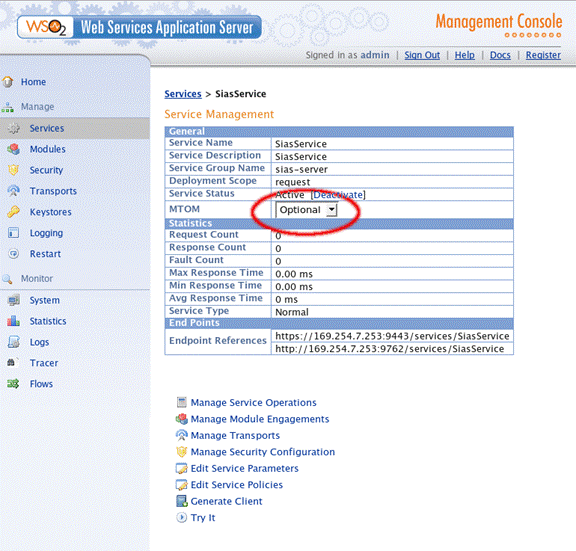The width and height of the screenshot is (576, 551).
Task: Open Tracer under Monitor
Action: tap(44, 363)
